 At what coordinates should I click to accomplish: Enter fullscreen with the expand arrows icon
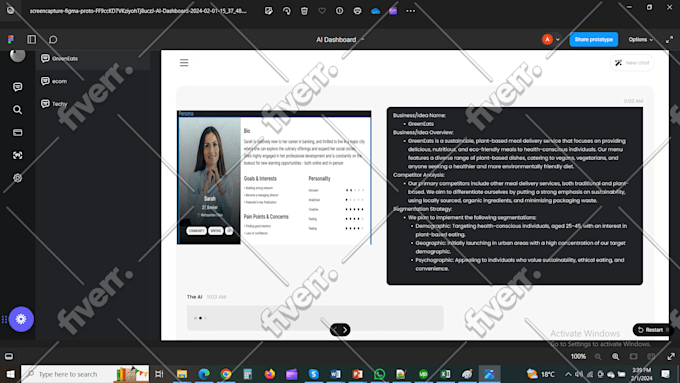click(669, 39)
